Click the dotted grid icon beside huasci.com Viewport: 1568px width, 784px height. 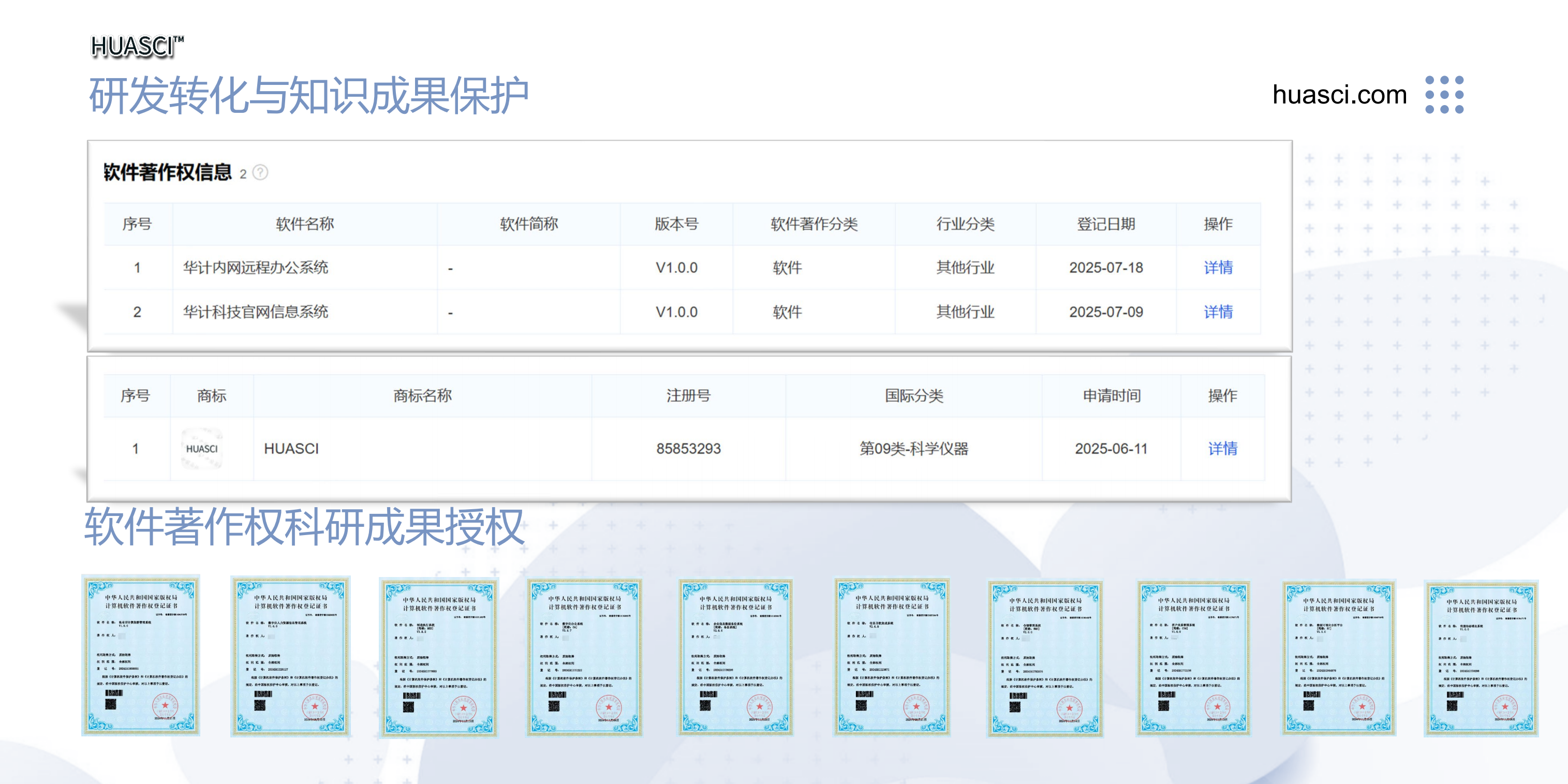coord(1444,95)
